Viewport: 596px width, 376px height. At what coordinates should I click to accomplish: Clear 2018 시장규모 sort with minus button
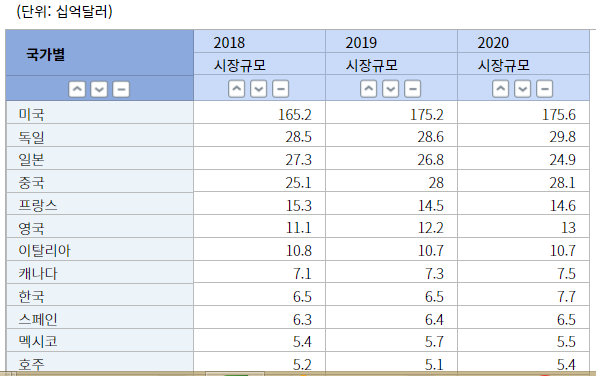[x=281, y=89]
